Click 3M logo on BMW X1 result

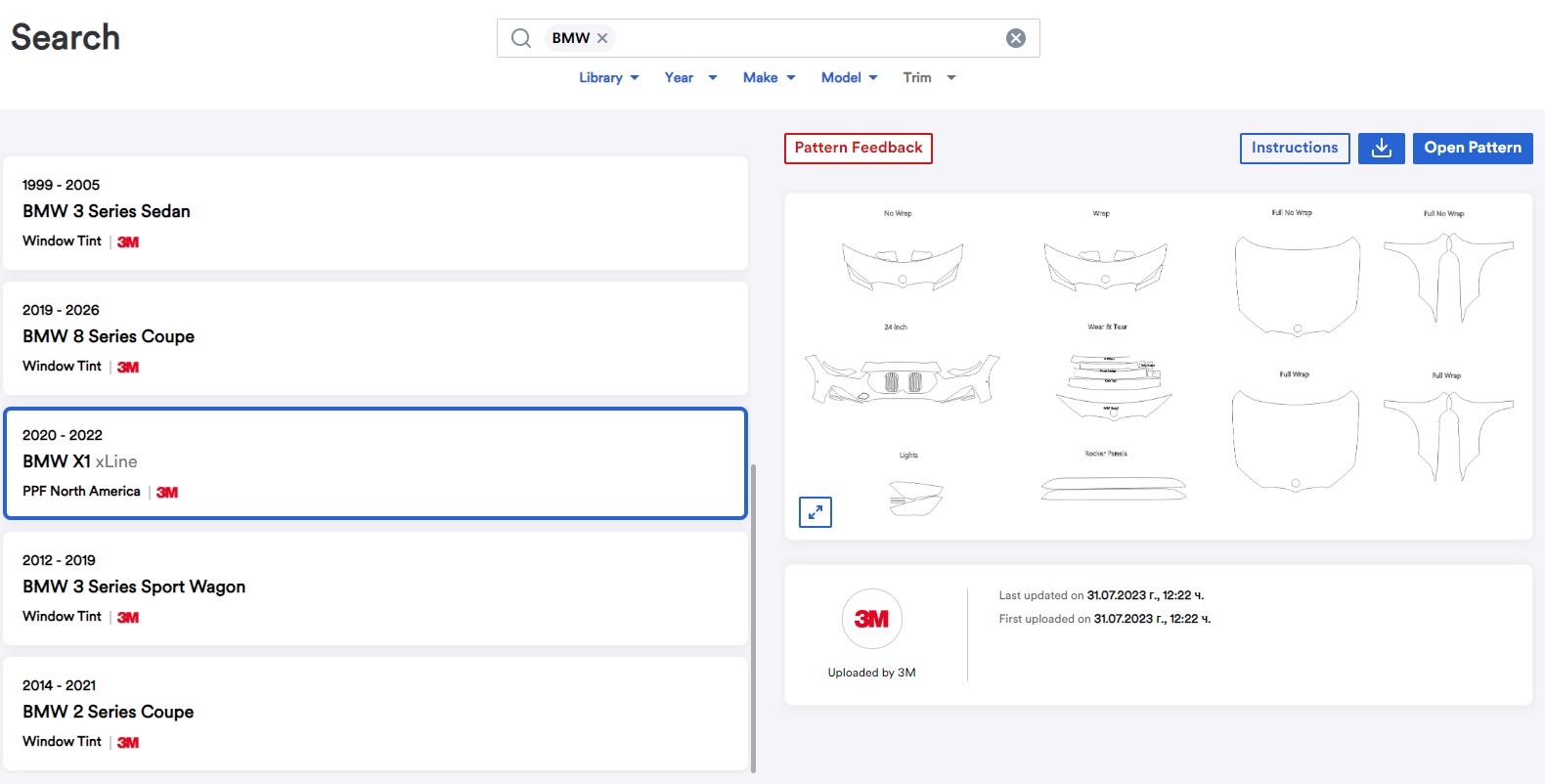coord(167,493)
